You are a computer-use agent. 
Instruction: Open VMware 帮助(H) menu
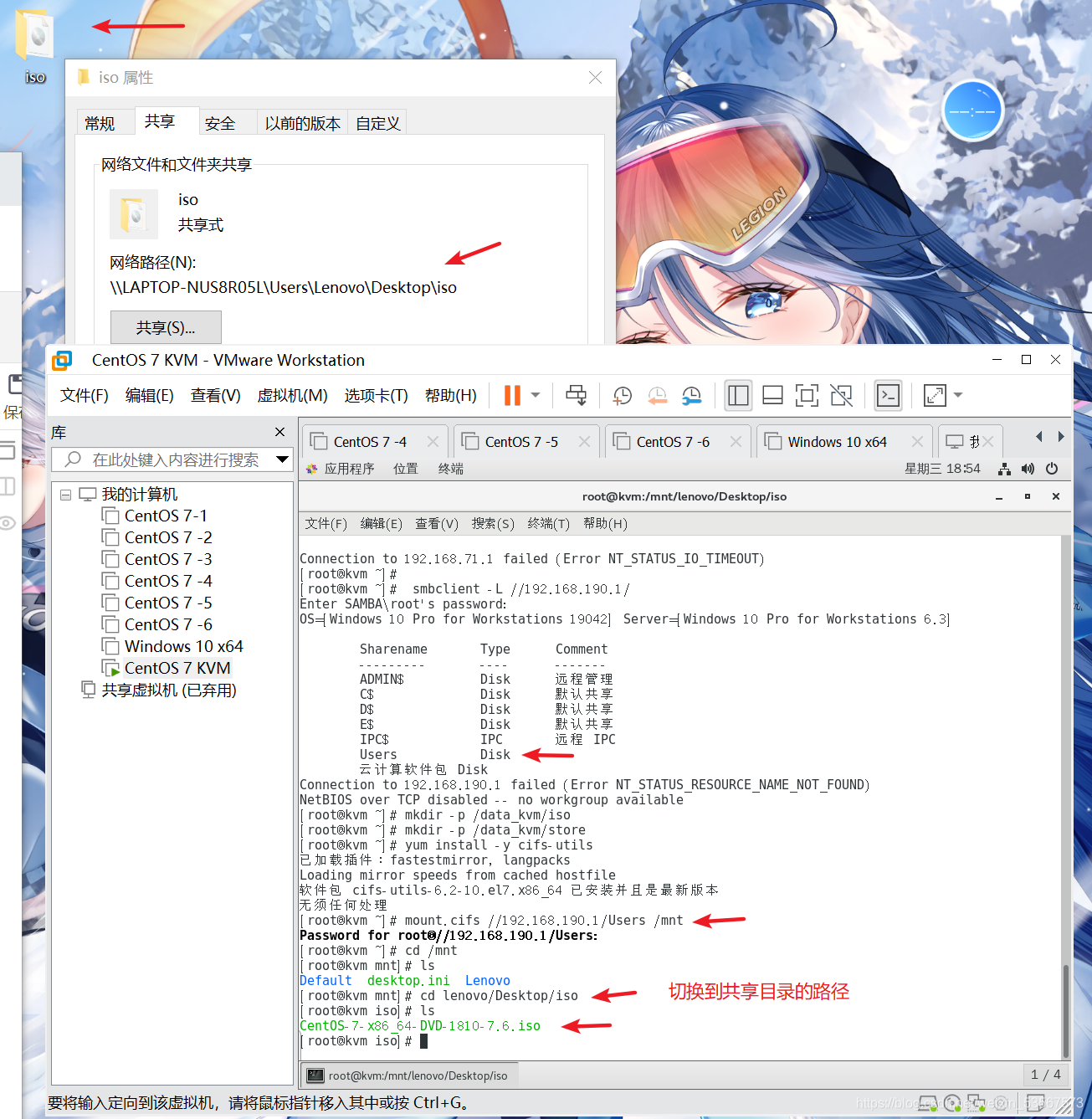coord(451,395)
